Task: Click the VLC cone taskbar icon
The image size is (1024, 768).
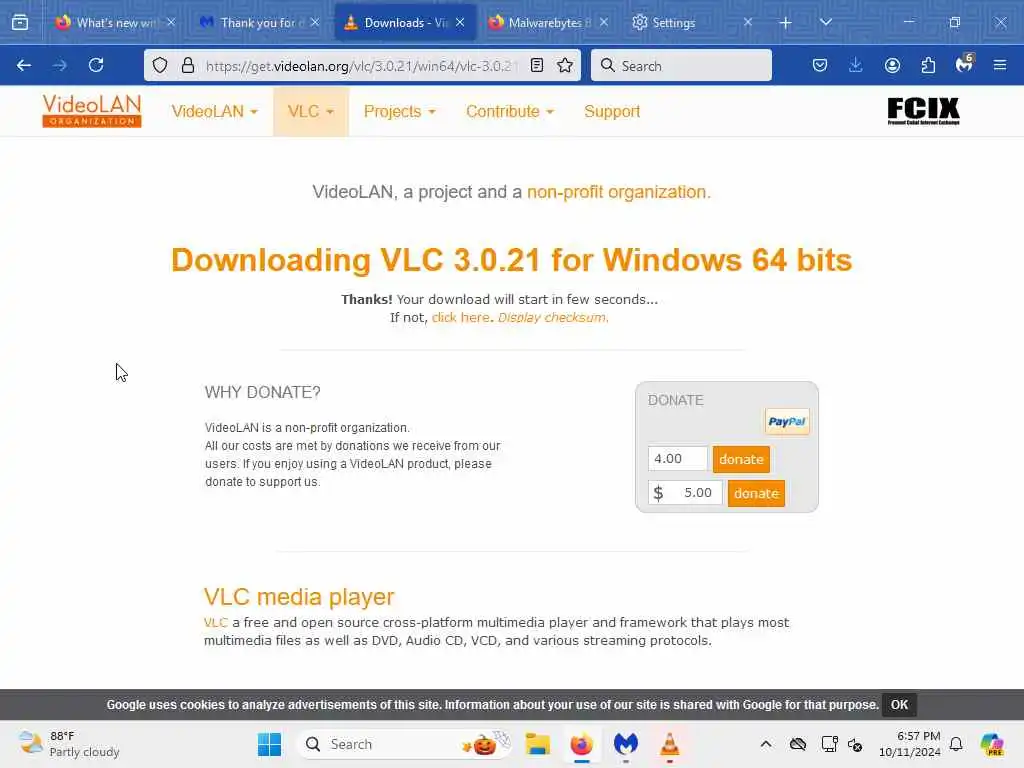Action: [x=669, y=744]
